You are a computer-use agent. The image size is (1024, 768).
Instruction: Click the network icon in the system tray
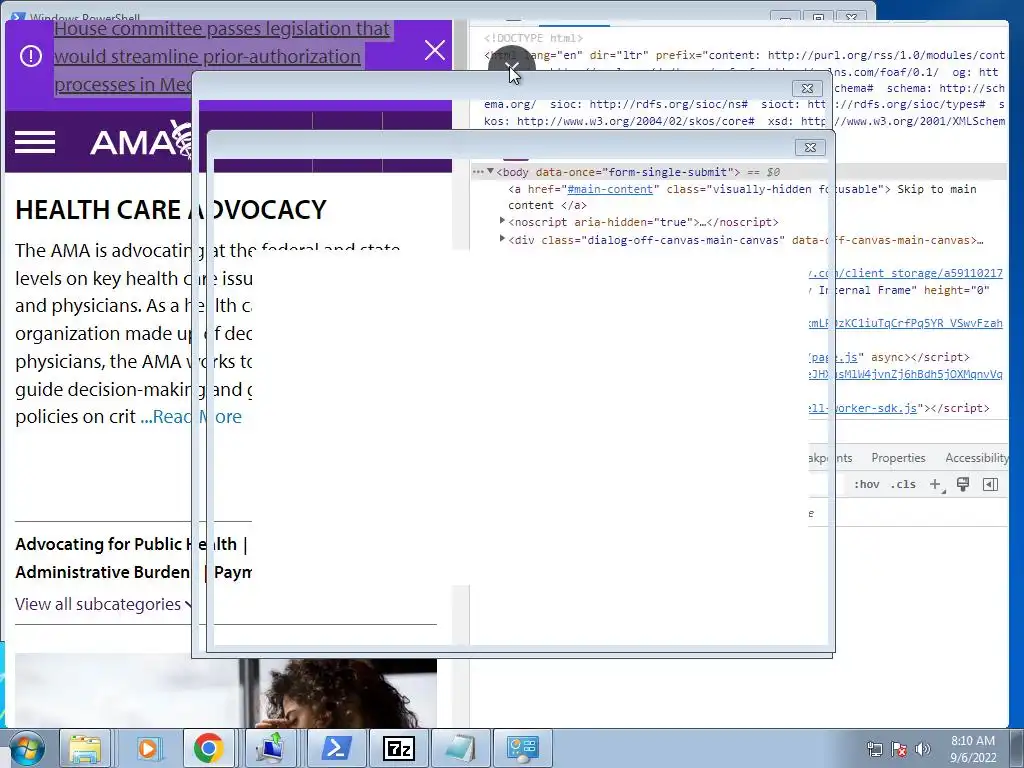coord(874,749)
